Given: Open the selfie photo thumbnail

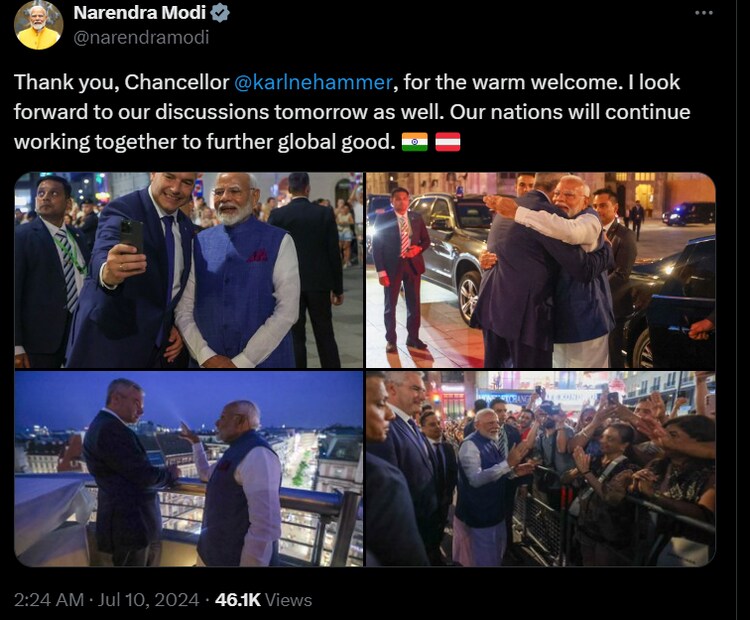Looking at the screenshot, I should (188, 270).
